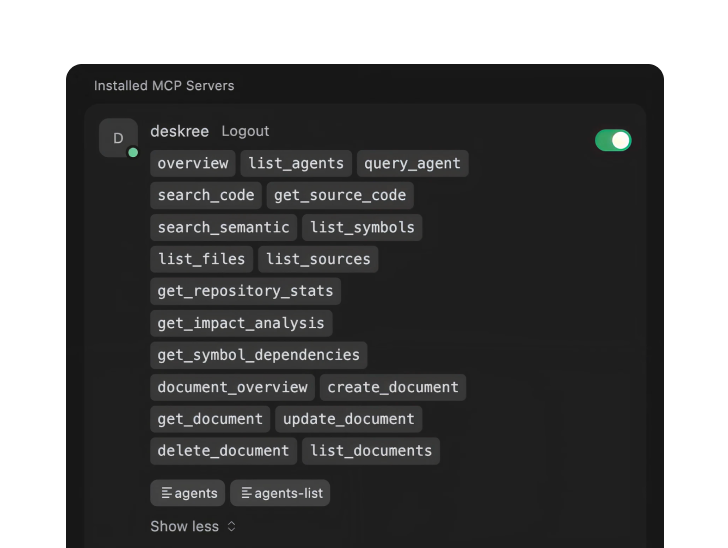Click the search_semantic tool tag
728x548 pixels.
[223, 227]
